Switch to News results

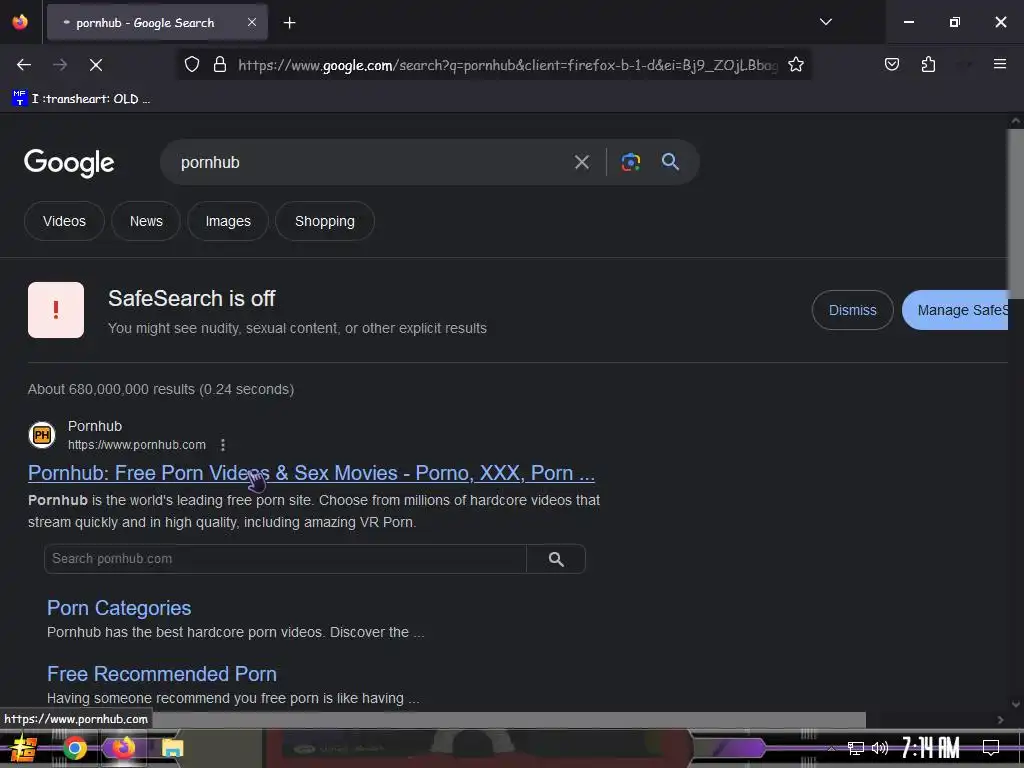(146, 221)
